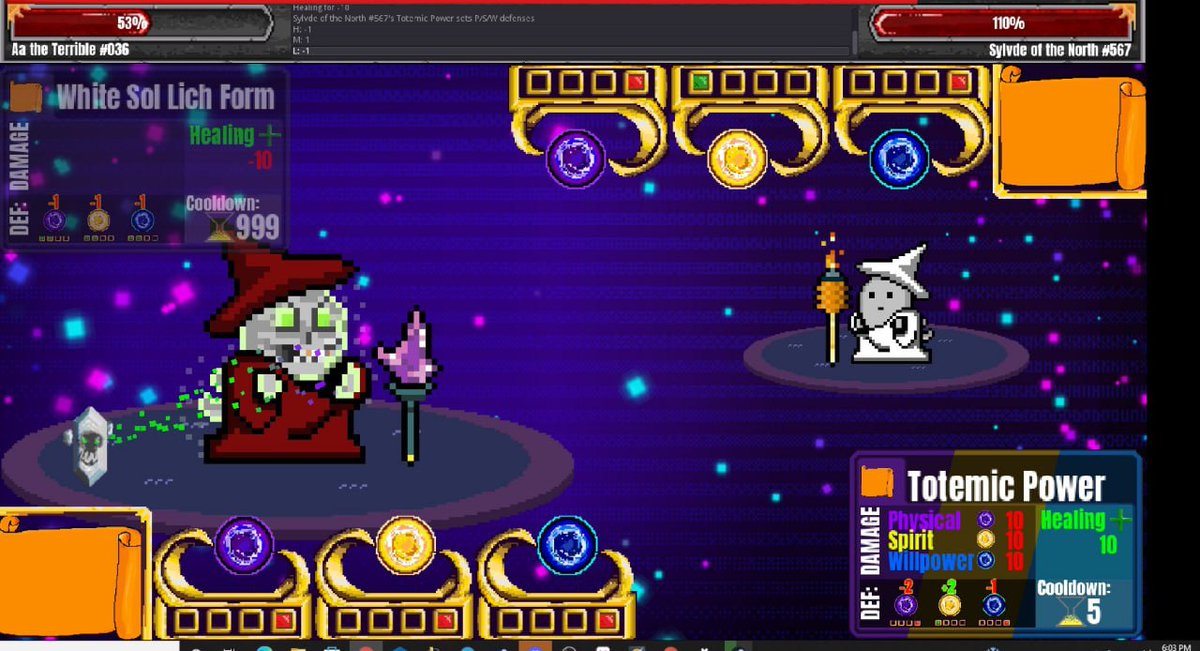Click the player's blue Willpower orb
The image size is (1200, 651).
[567, 545]
